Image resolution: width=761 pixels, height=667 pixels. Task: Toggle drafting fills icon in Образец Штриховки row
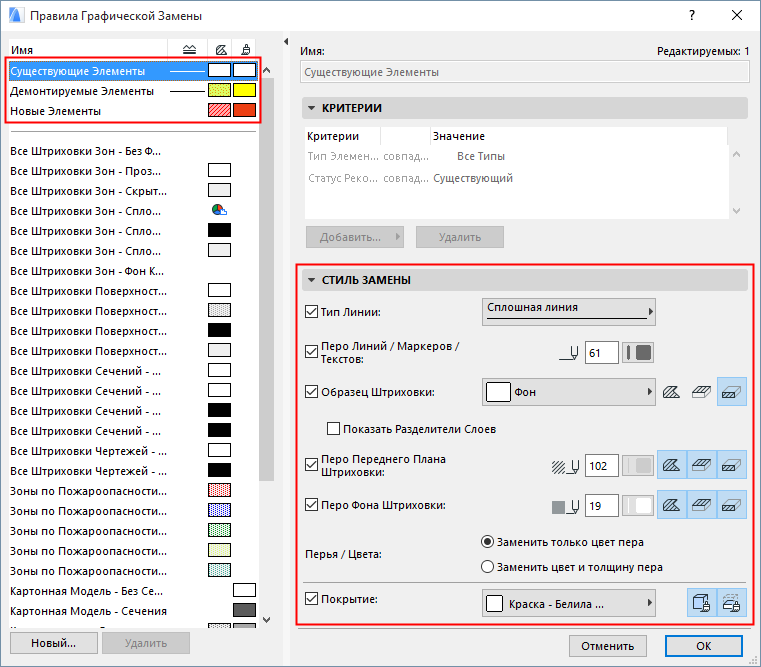point(671,392)
